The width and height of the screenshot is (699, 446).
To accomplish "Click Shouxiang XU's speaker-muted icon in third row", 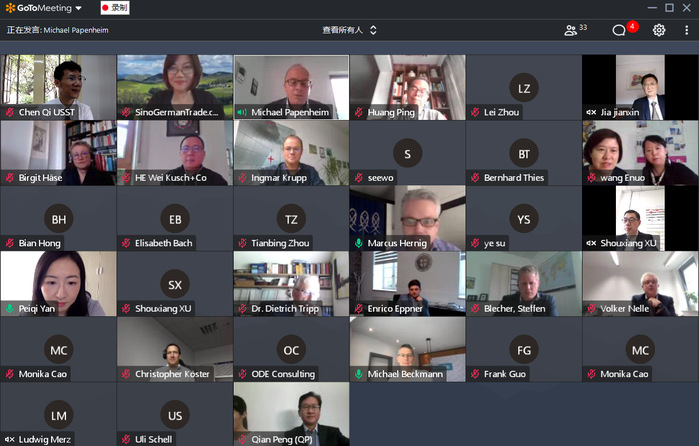I will [591, 243].
